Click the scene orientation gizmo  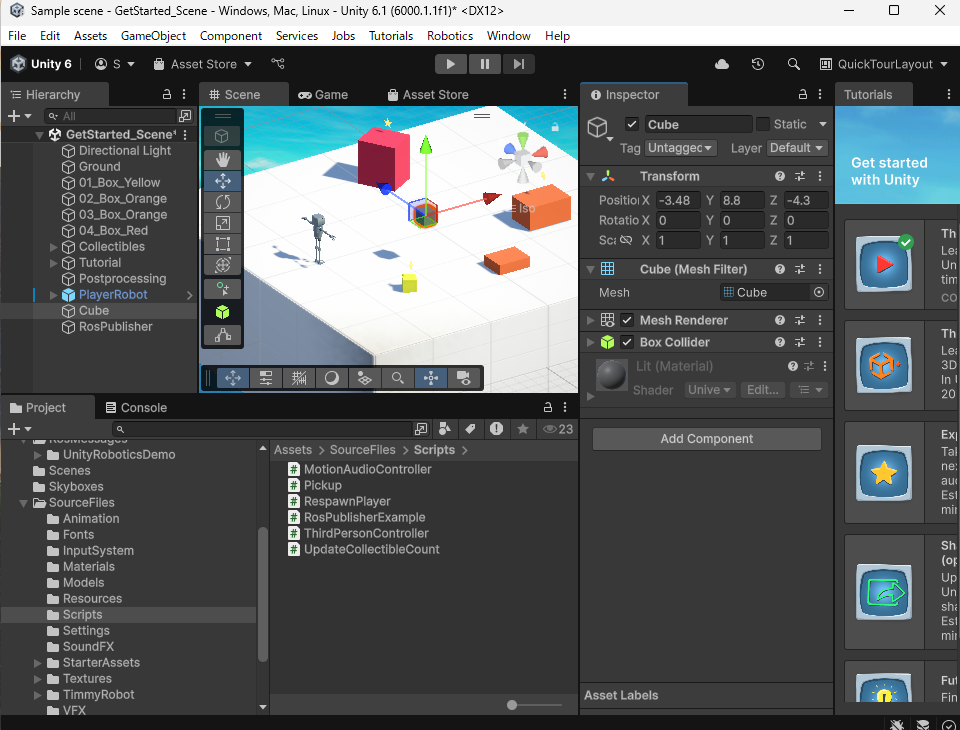[522, 158]
